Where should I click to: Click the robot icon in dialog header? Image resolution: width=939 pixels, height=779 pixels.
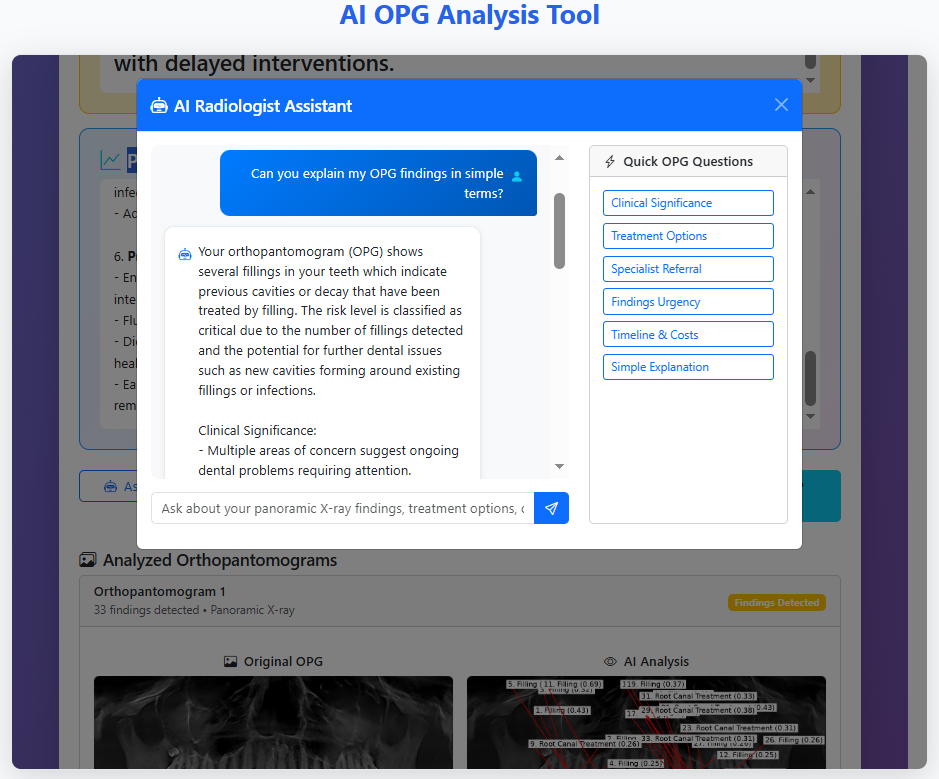pyautogui.click(x=159, y=106)
